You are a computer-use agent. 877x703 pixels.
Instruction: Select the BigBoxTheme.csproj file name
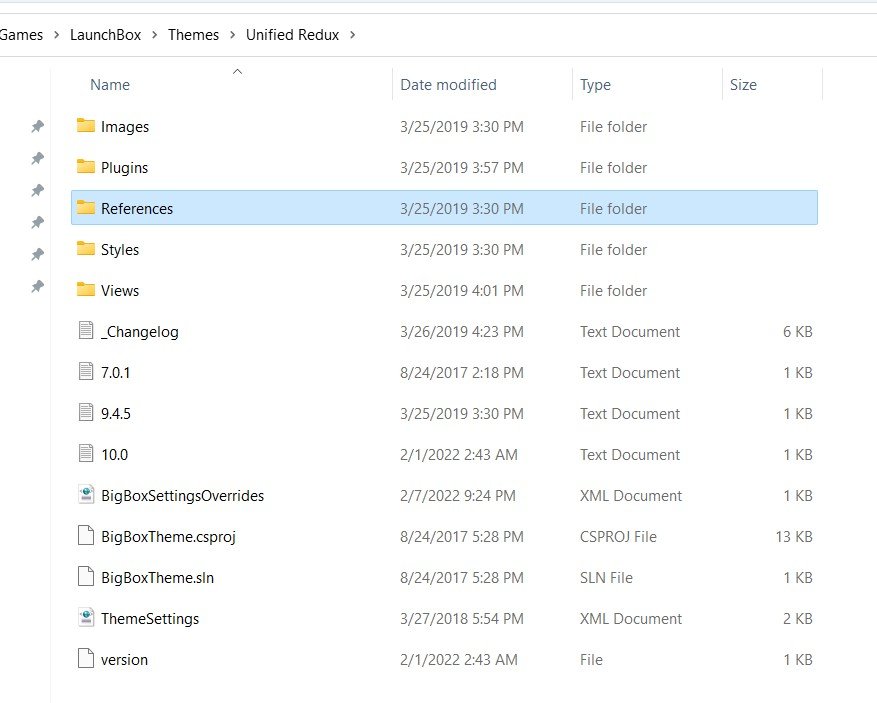tap(168, 537)
